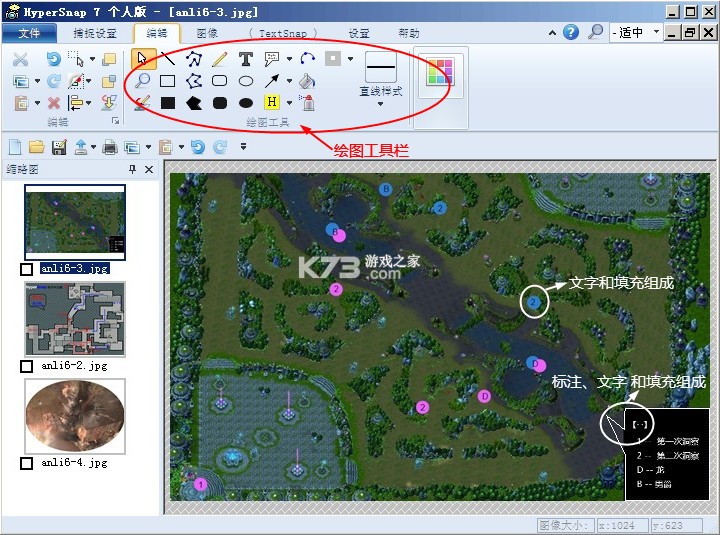Click the y:623 status bar field
The width and height of the screenshot is (720, 535).
click(x=676, y=525)
